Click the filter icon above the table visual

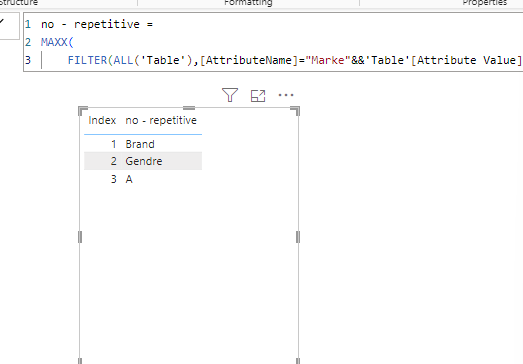pos(230,95)
